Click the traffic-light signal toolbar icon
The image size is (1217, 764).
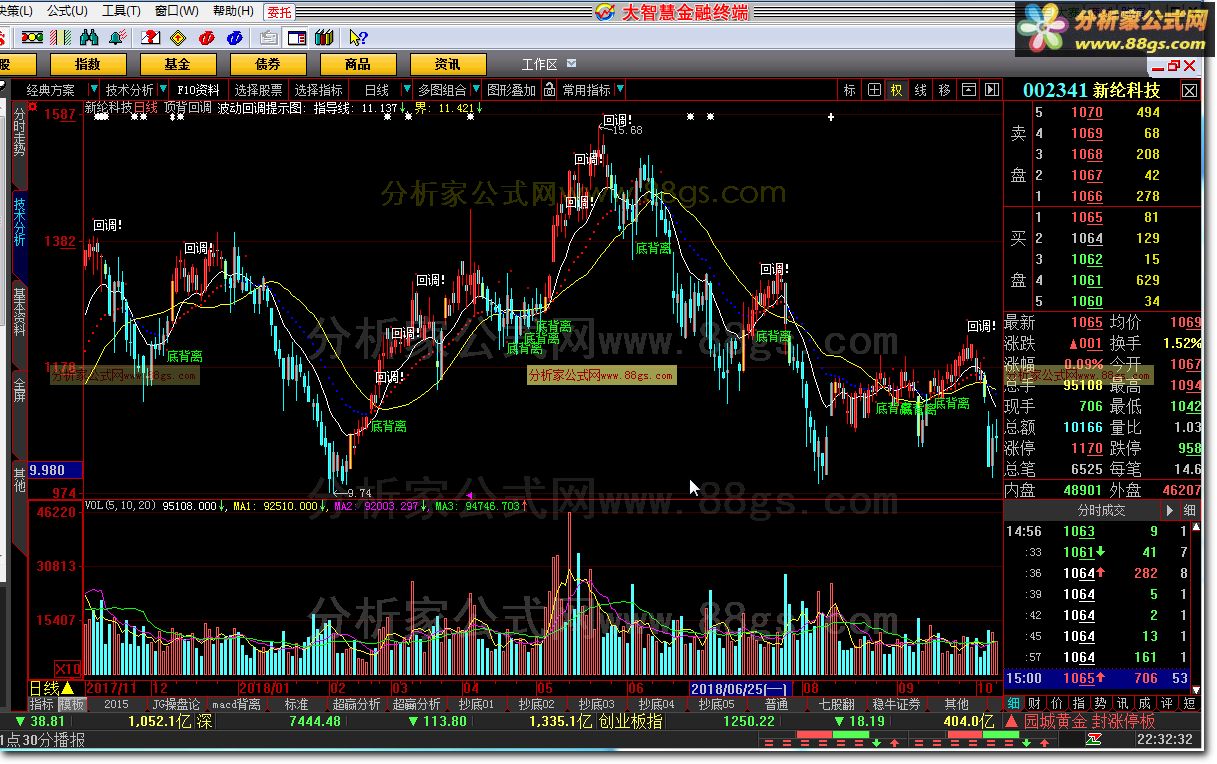[32, 38]
